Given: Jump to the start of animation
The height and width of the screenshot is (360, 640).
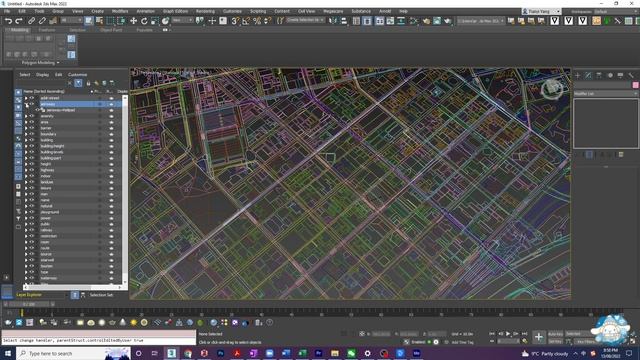Looking at the screenshot, I should pyautogui.click(x=492, y=334).
